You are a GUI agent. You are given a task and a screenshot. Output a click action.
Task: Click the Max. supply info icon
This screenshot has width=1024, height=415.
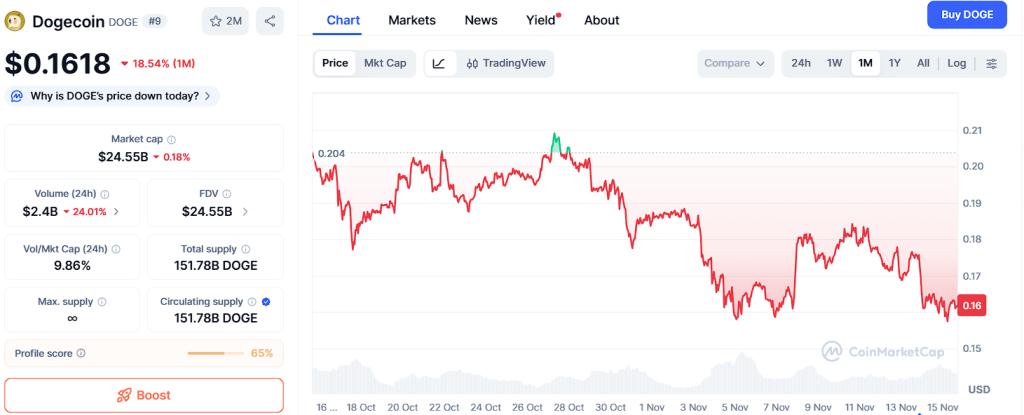(102, 301)
